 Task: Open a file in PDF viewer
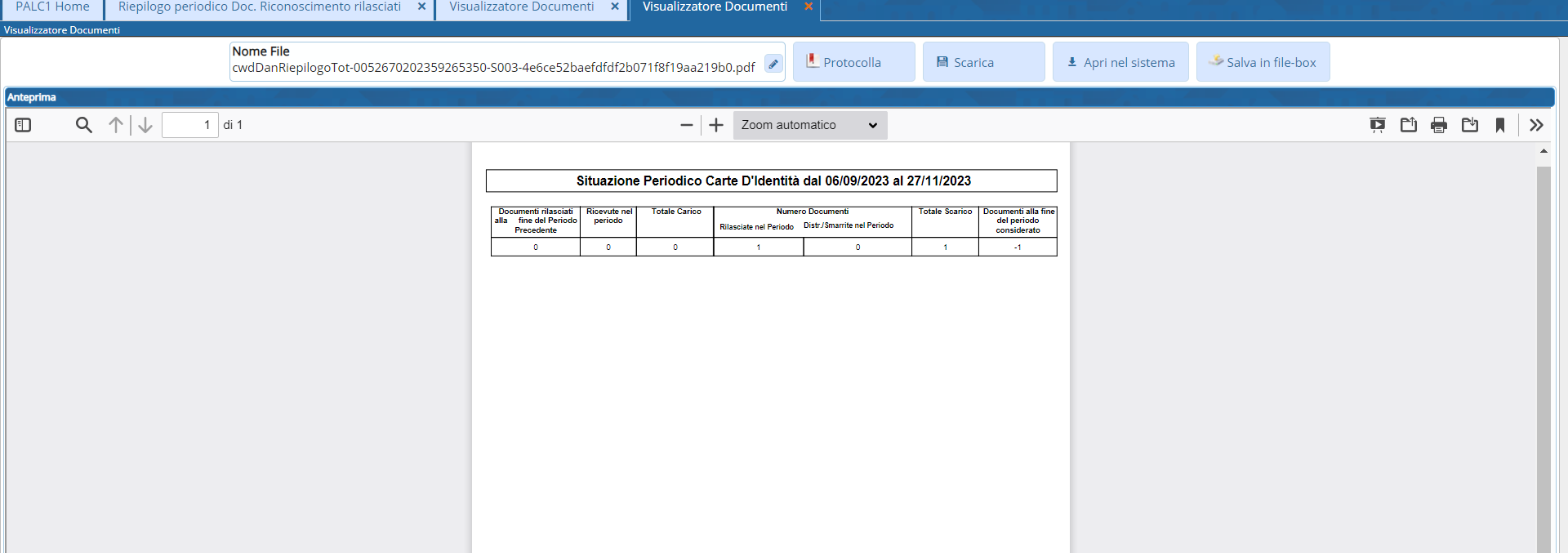click(1409, 125)
